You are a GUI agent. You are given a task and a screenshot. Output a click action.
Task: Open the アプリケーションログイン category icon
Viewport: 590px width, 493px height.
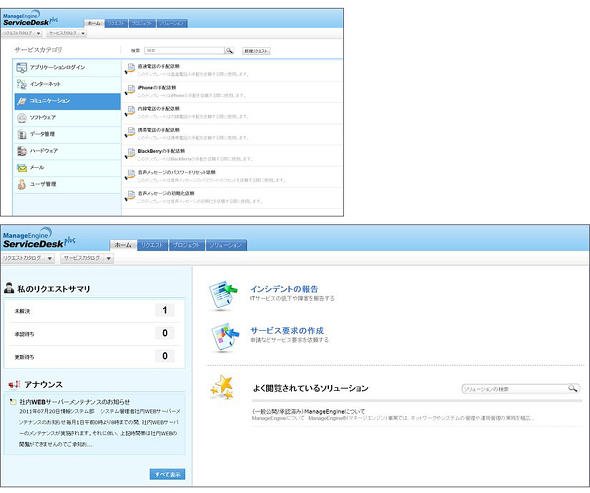pos(22,67)
